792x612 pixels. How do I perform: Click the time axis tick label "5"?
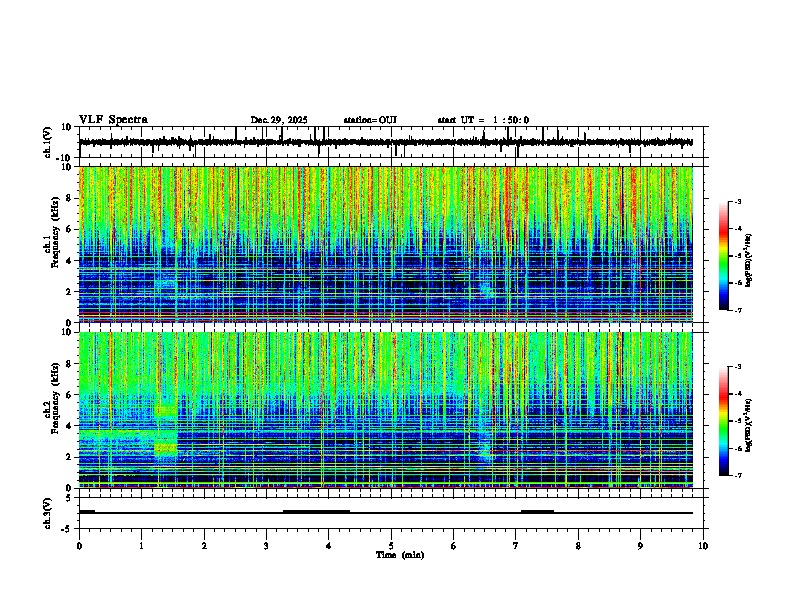(x=391, y=546)
